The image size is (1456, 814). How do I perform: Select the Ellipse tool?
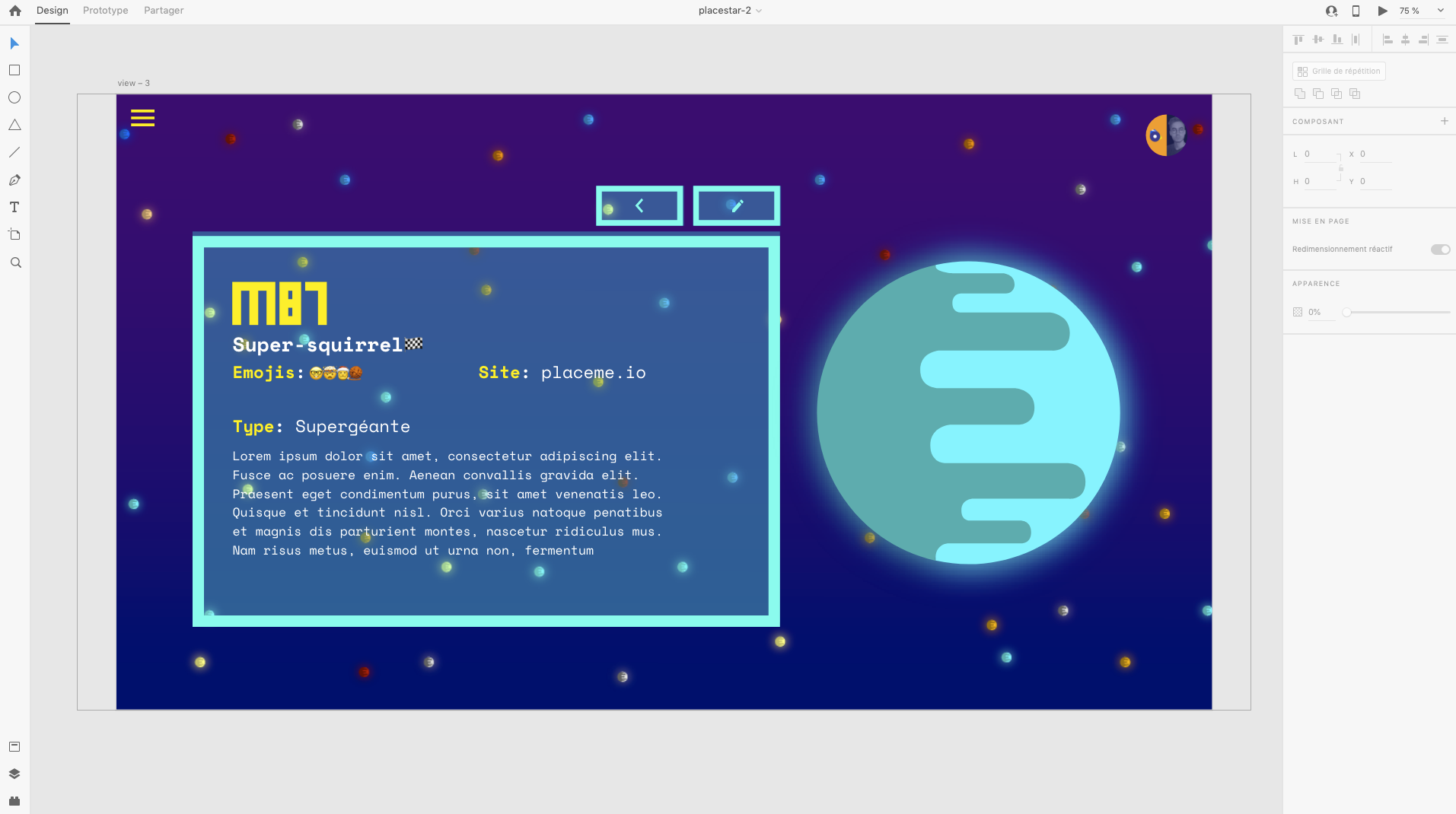14,97
